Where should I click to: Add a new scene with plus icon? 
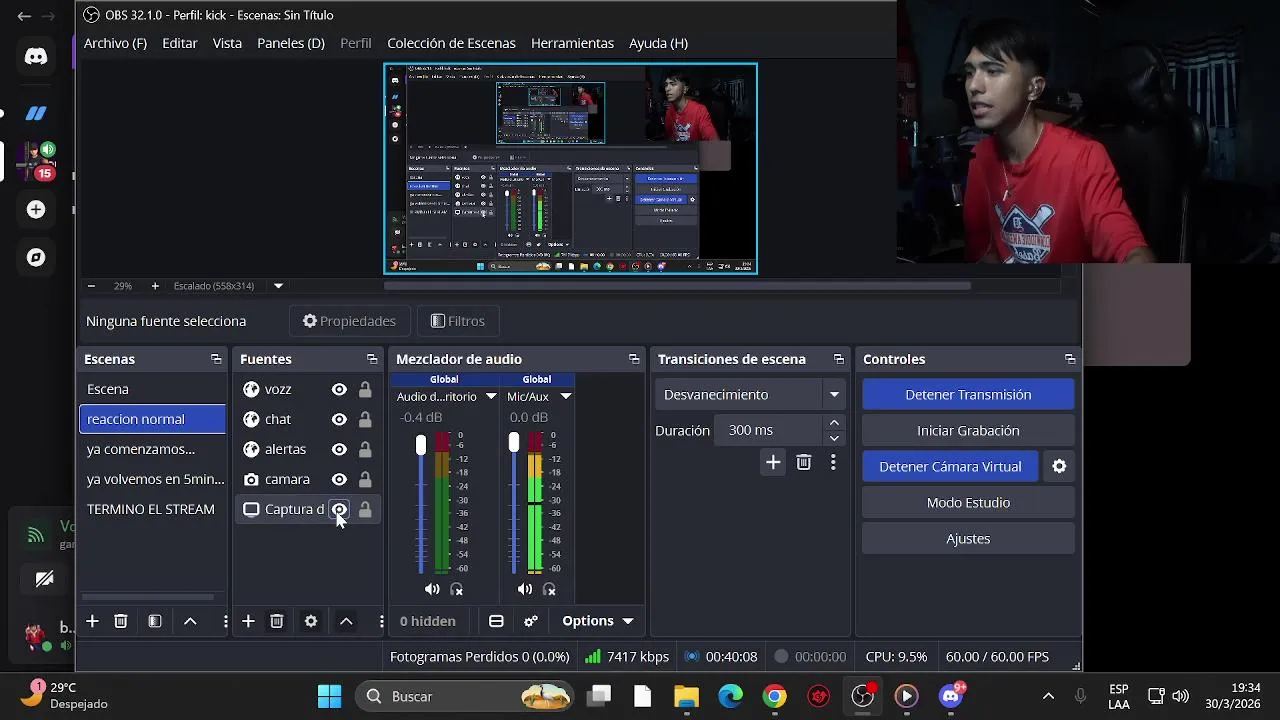[92, 621]
